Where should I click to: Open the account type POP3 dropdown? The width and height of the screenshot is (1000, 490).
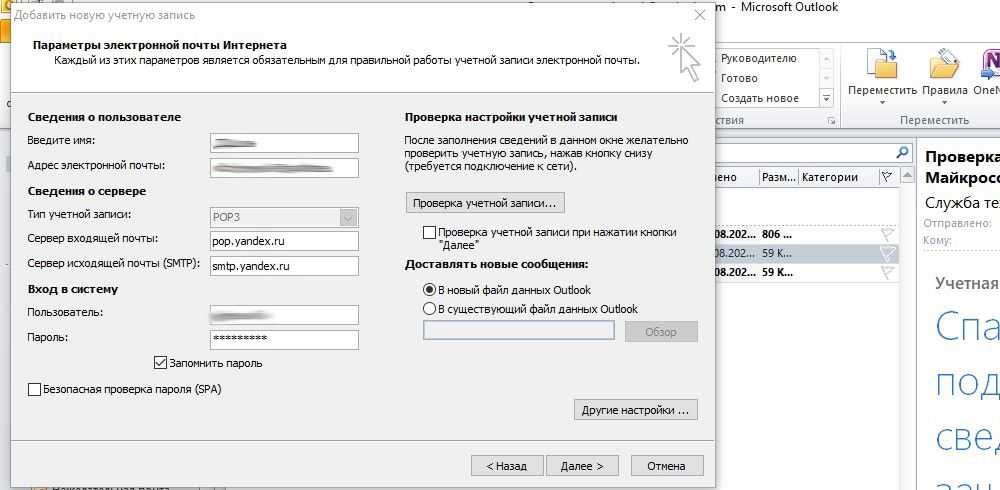pos(348,217)
